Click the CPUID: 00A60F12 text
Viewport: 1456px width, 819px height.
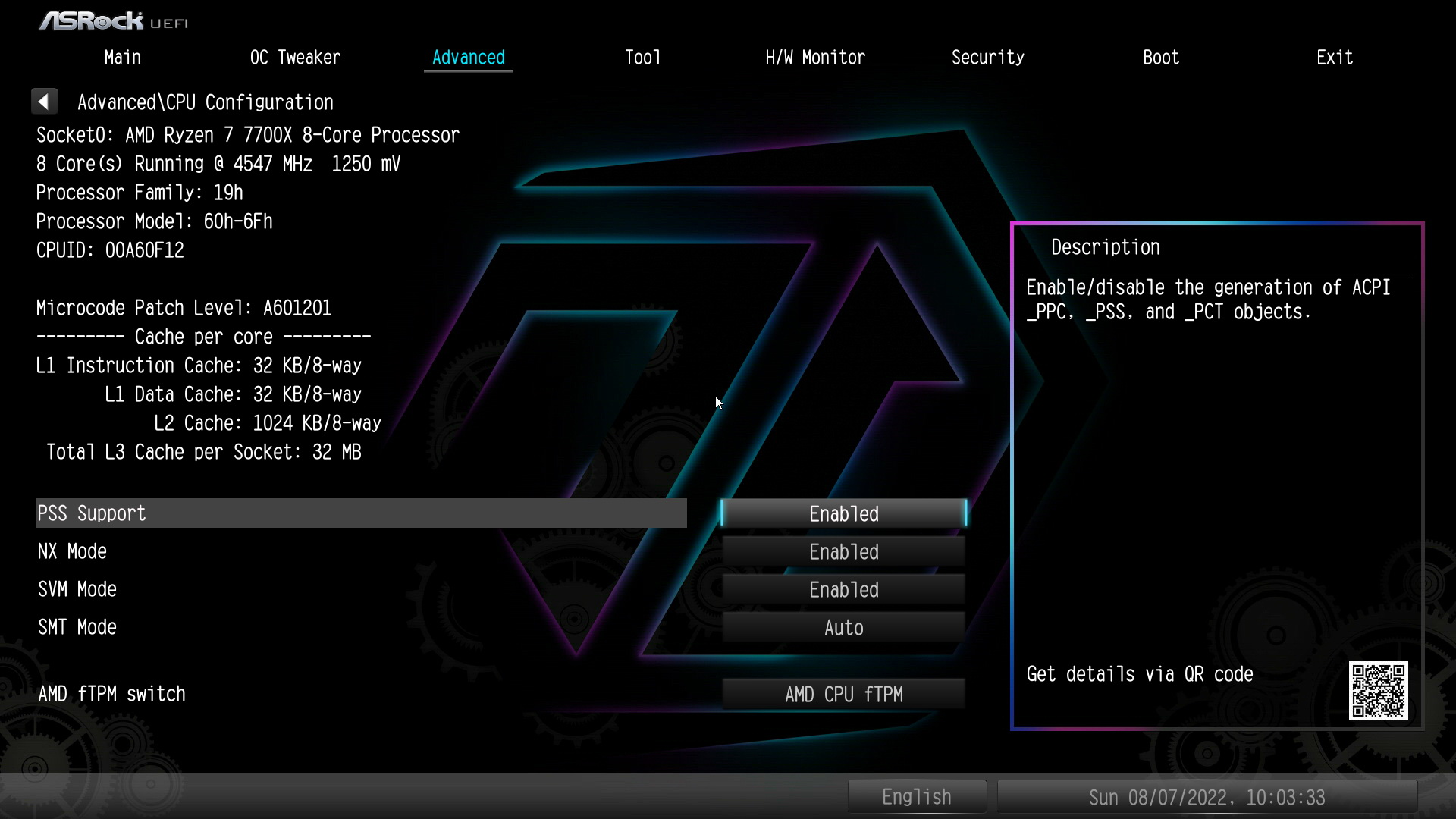(x=110, y=250)
